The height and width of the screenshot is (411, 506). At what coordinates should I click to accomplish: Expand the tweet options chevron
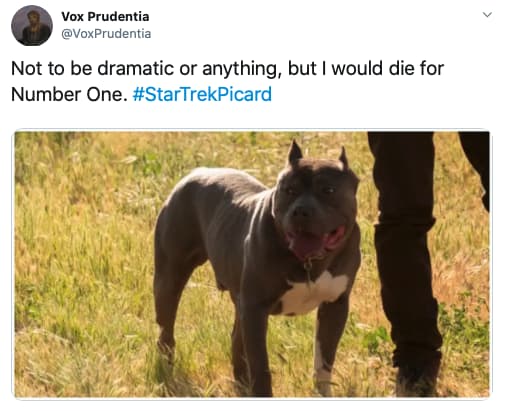pyautogui.click(x=487, y=15)
